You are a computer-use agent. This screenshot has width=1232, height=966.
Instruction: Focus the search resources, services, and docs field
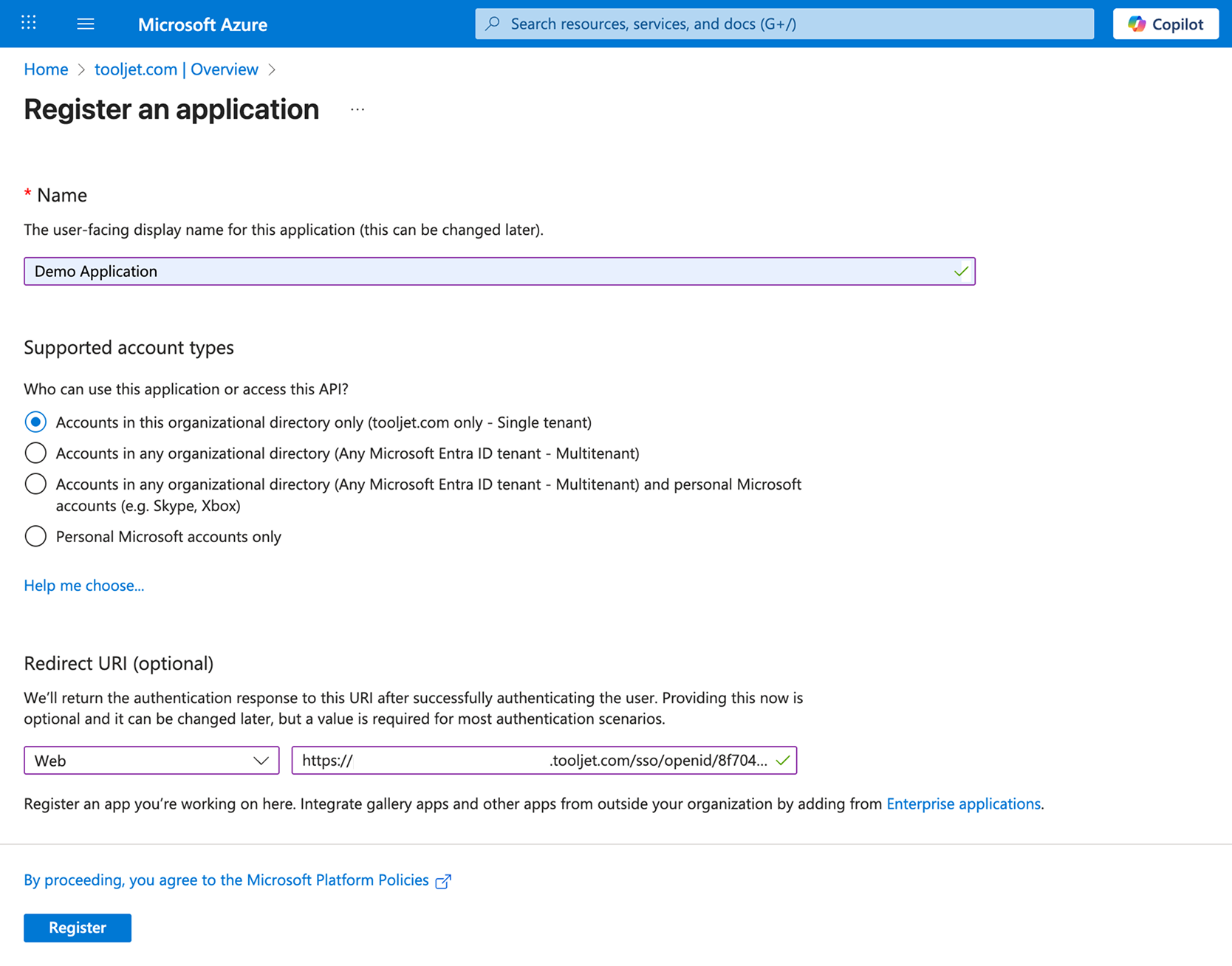(x=784, y=24)
